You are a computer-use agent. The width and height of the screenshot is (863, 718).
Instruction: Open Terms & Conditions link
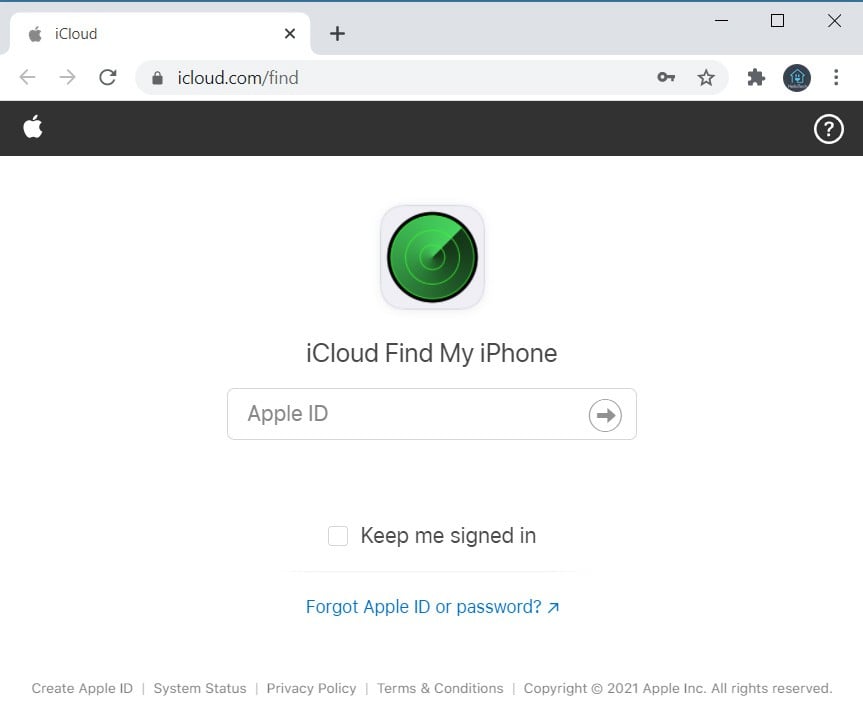point(440,688)
